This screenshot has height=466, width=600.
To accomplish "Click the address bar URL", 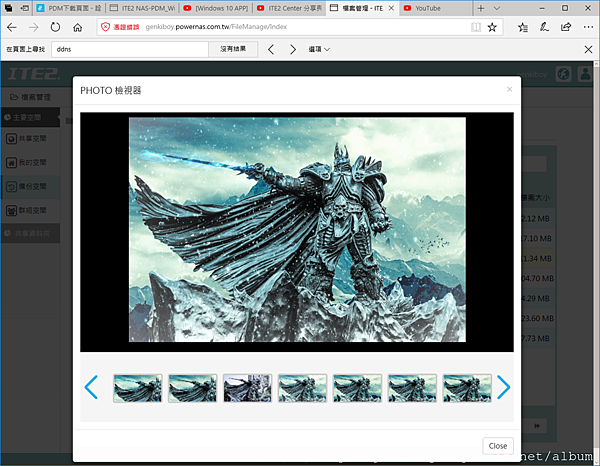I will (x=216, y=27).
